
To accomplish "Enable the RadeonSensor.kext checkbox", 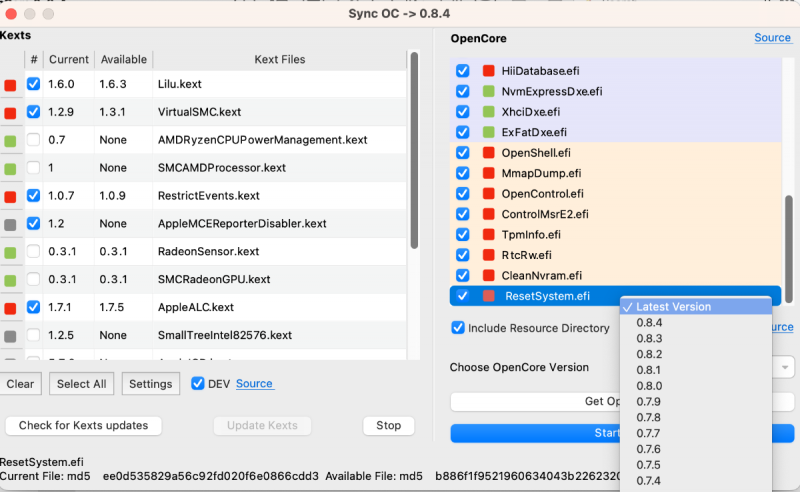I will pos(33,251).
